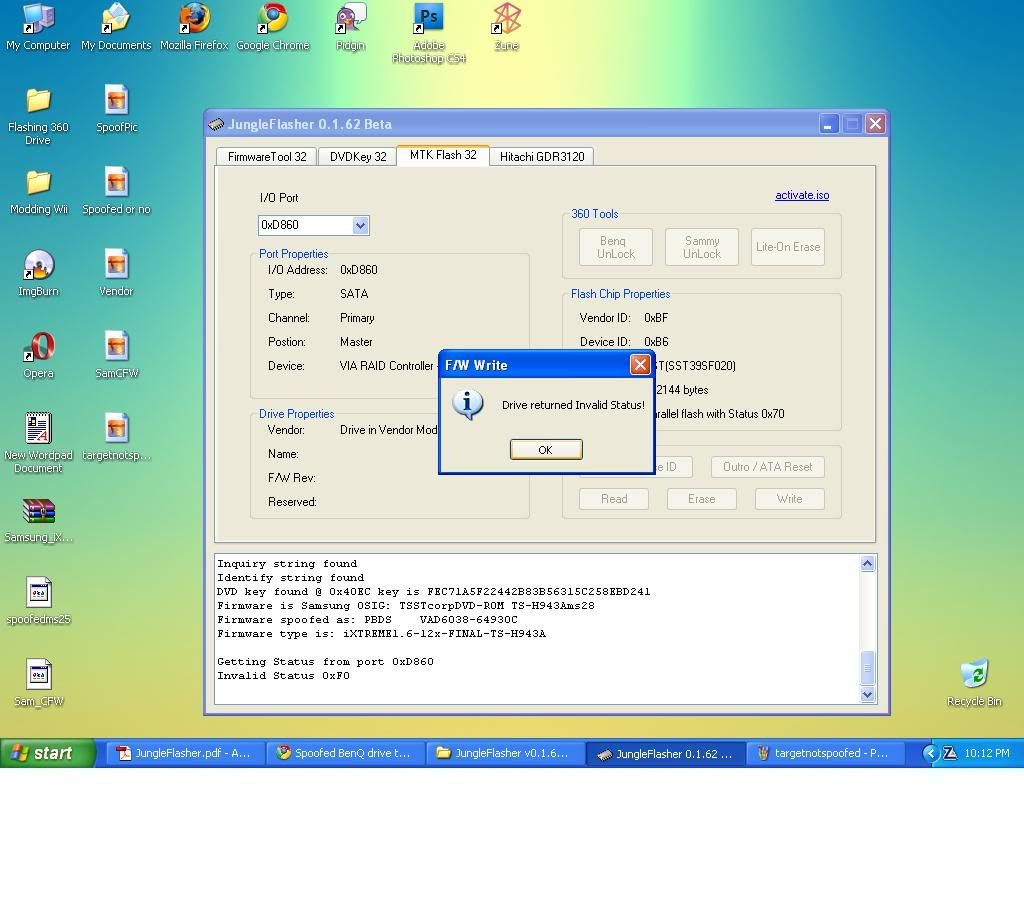This screenshot has width=1024, height=900.
Task: Click the Start button
Action: (x=48, y=753)
